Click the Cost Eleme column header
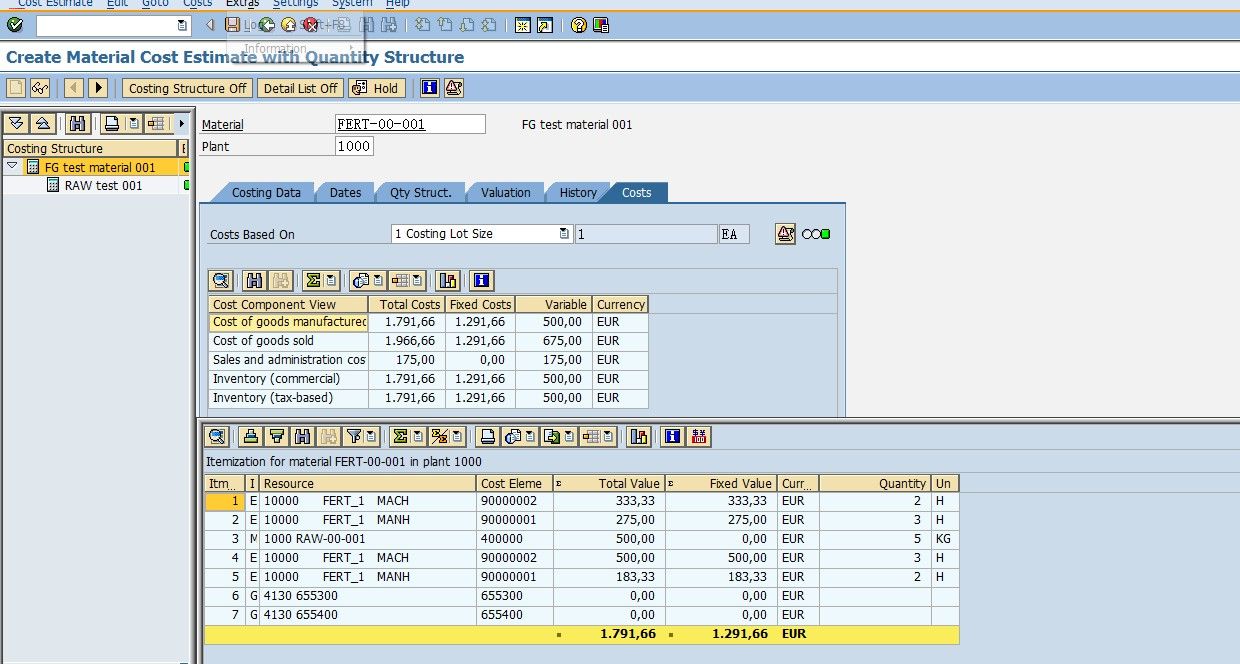Screen dimensions: 1240x664 pos(515,483)
